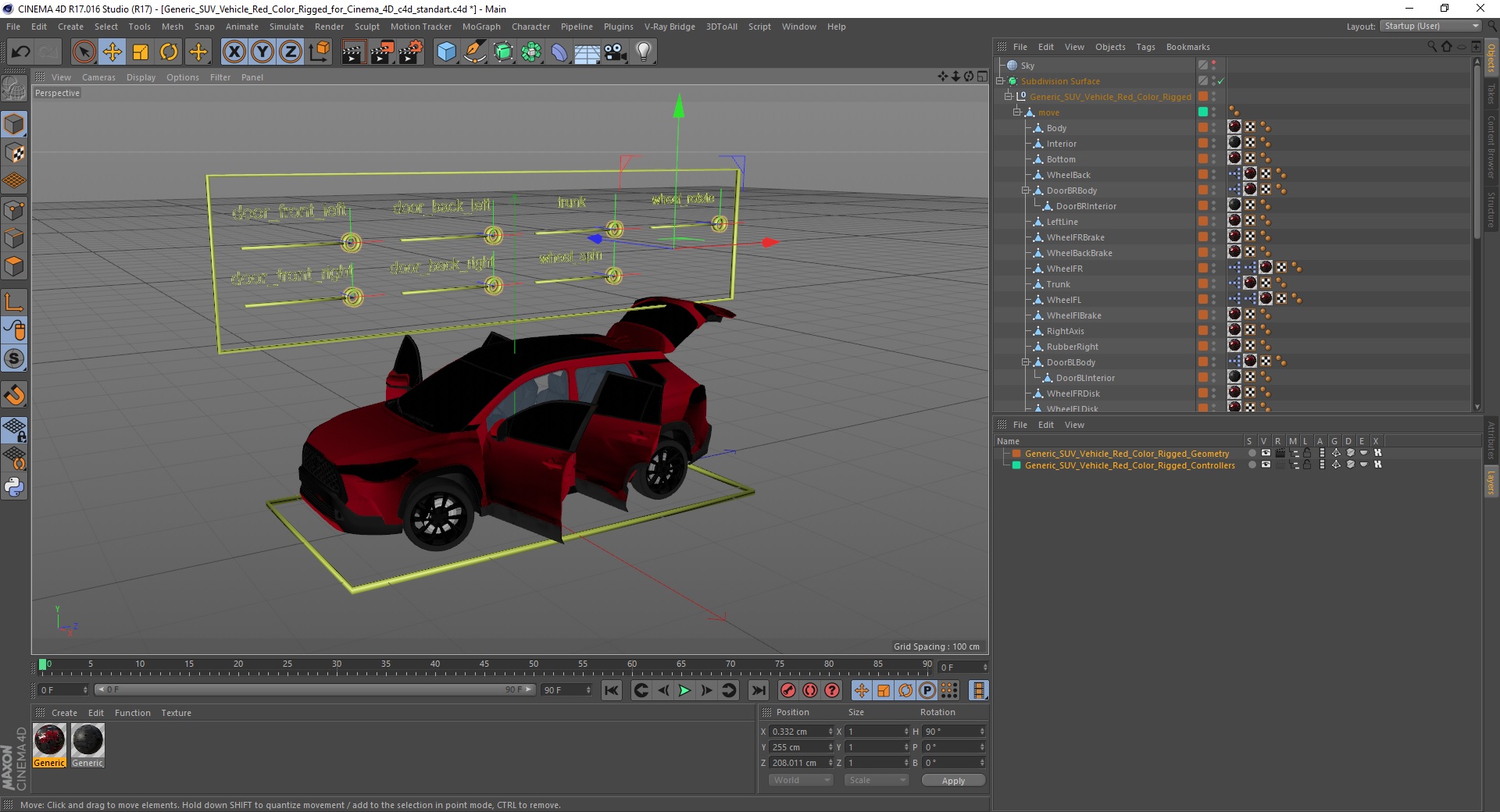Collapse the Subdivision Surface hierarchy
This screenshot has width=1500, height=812.
pyautogui.click(x=999, y=81)
